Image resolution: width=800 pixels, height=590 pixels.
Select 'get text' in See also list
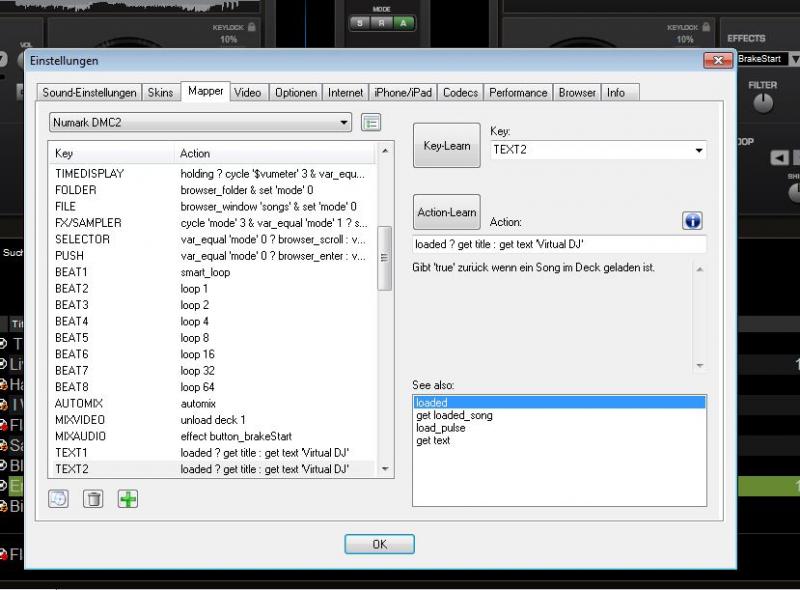tap(559, 440)
